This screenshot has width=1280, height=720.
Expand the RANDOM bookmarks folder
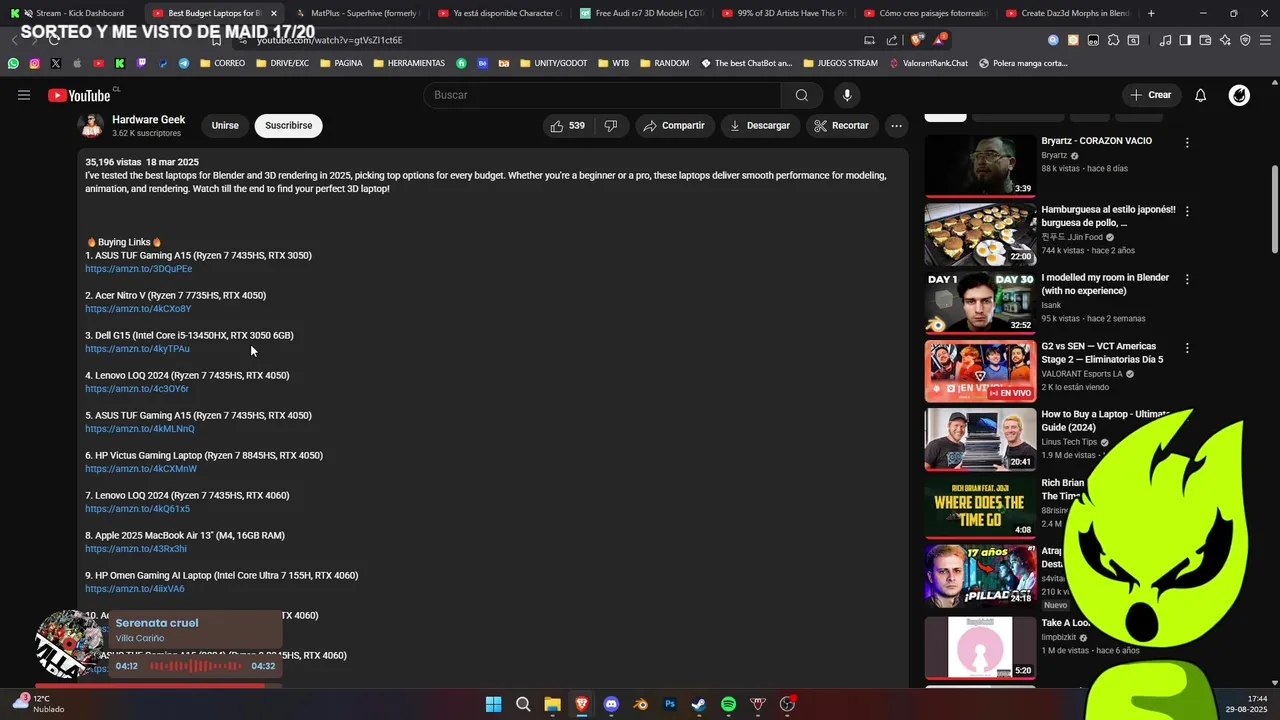[x=664, y=63]
